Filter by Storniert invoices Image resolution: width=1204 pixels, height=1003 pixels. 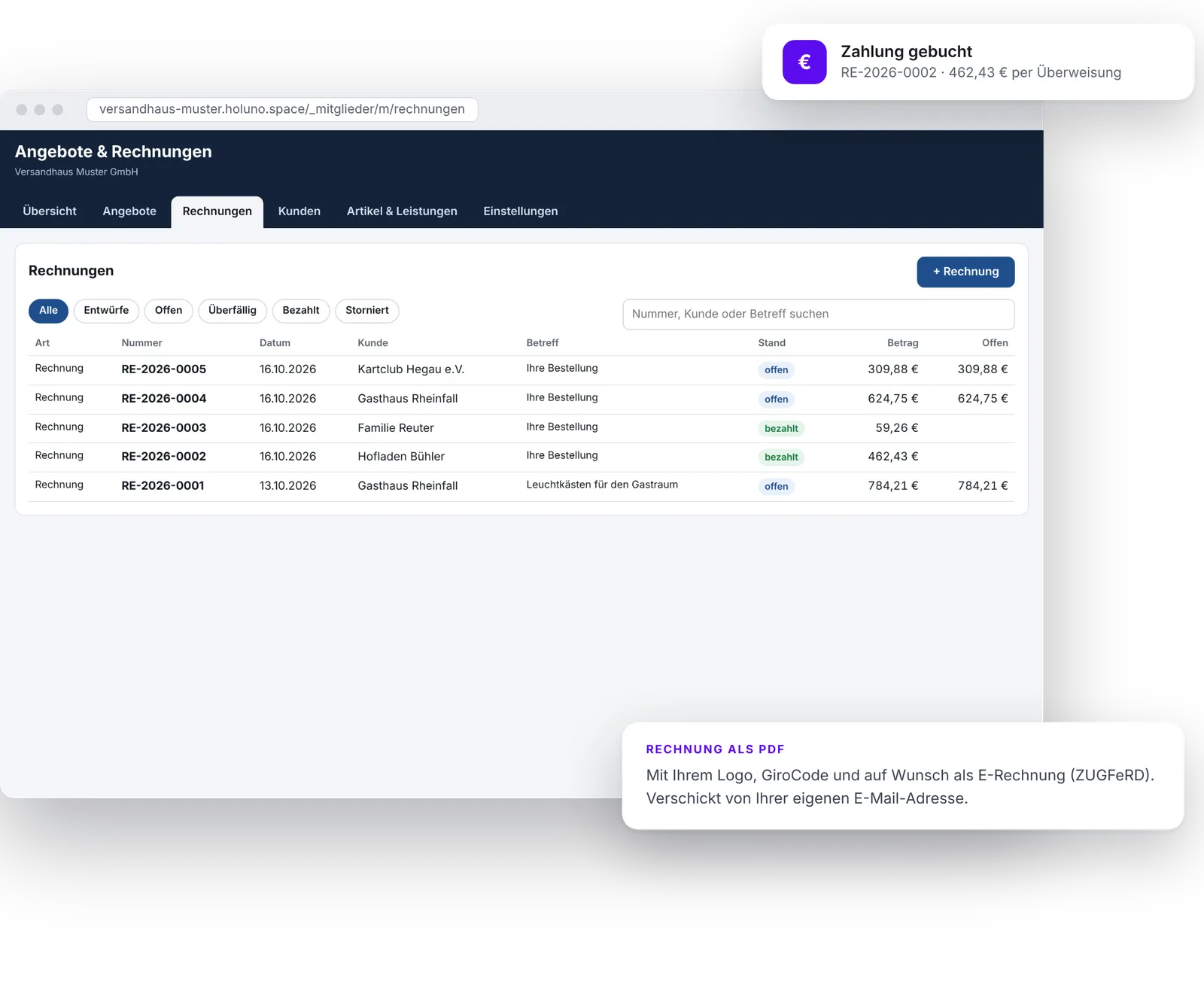(x=367, y=311)
